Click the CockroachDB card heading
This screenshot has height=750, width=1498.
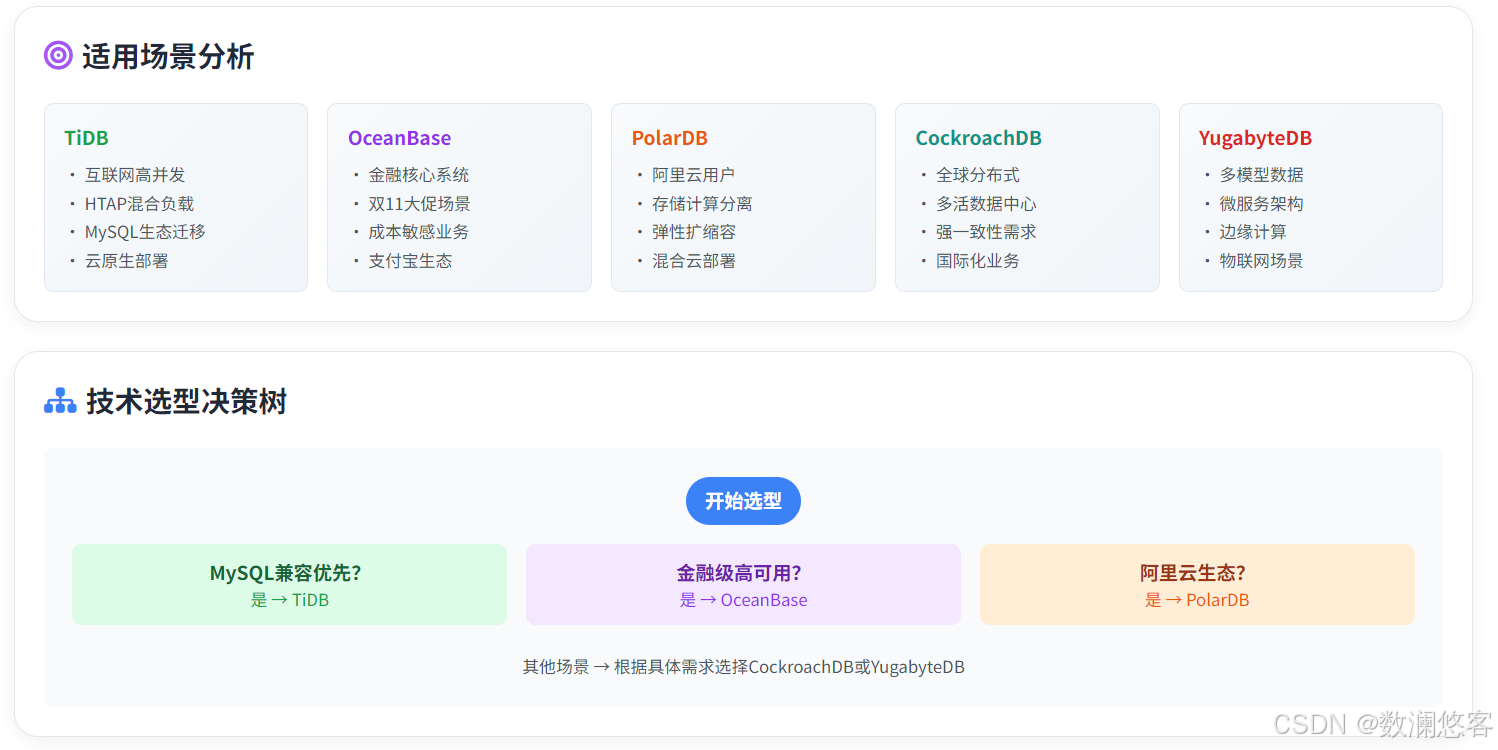[978, 138]
